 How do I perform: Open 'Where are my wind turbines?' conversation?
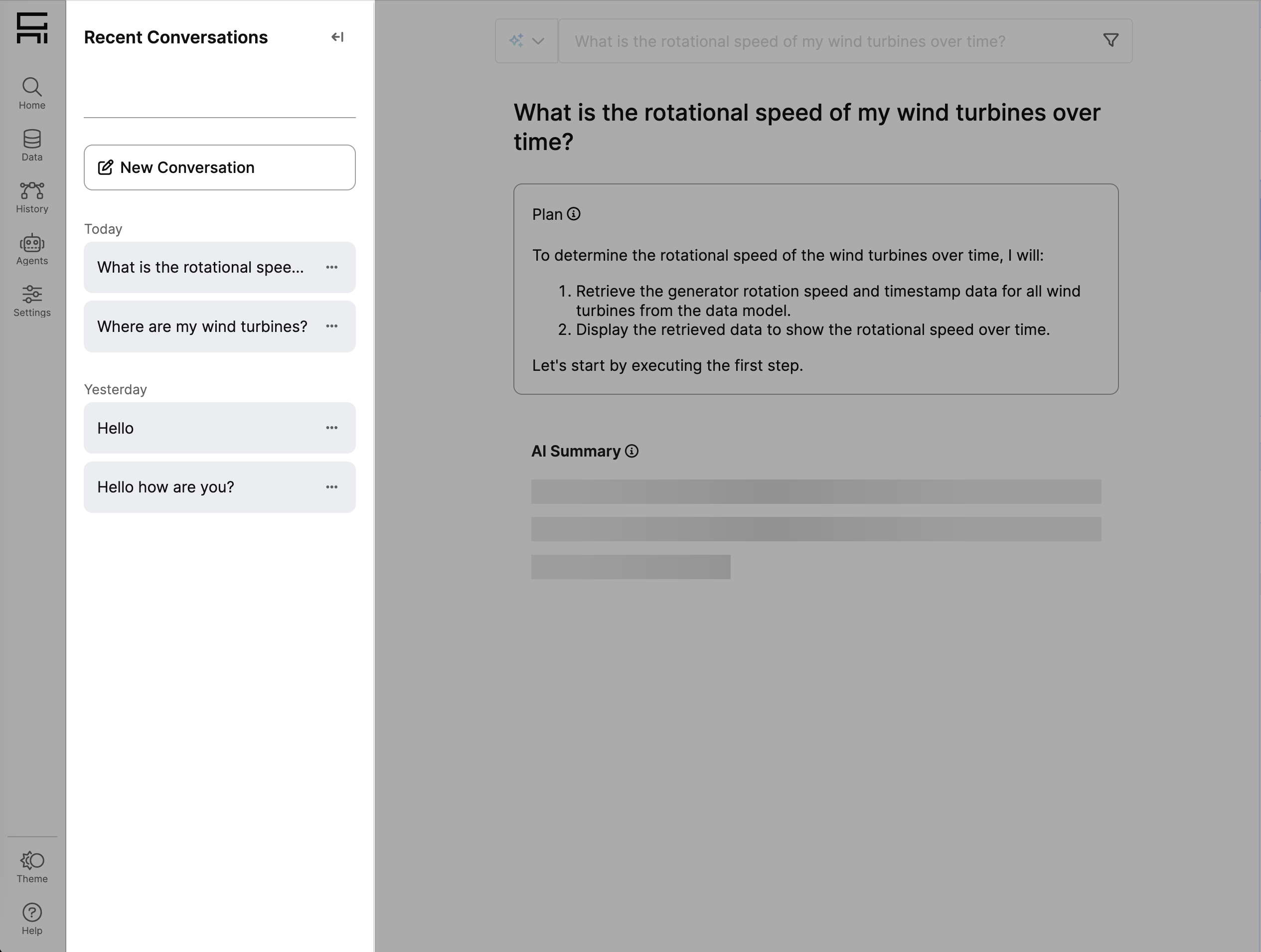point(202,326)
